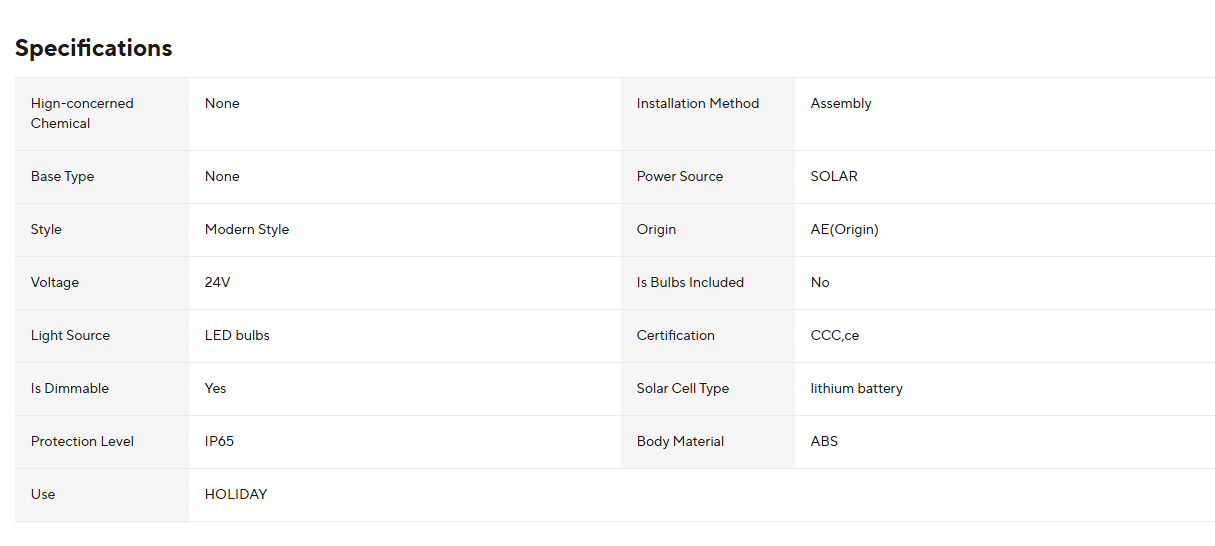Select the Assembly value text
Image resolution: width=1215 pixels, height=546 pixels.
(841, 104)
